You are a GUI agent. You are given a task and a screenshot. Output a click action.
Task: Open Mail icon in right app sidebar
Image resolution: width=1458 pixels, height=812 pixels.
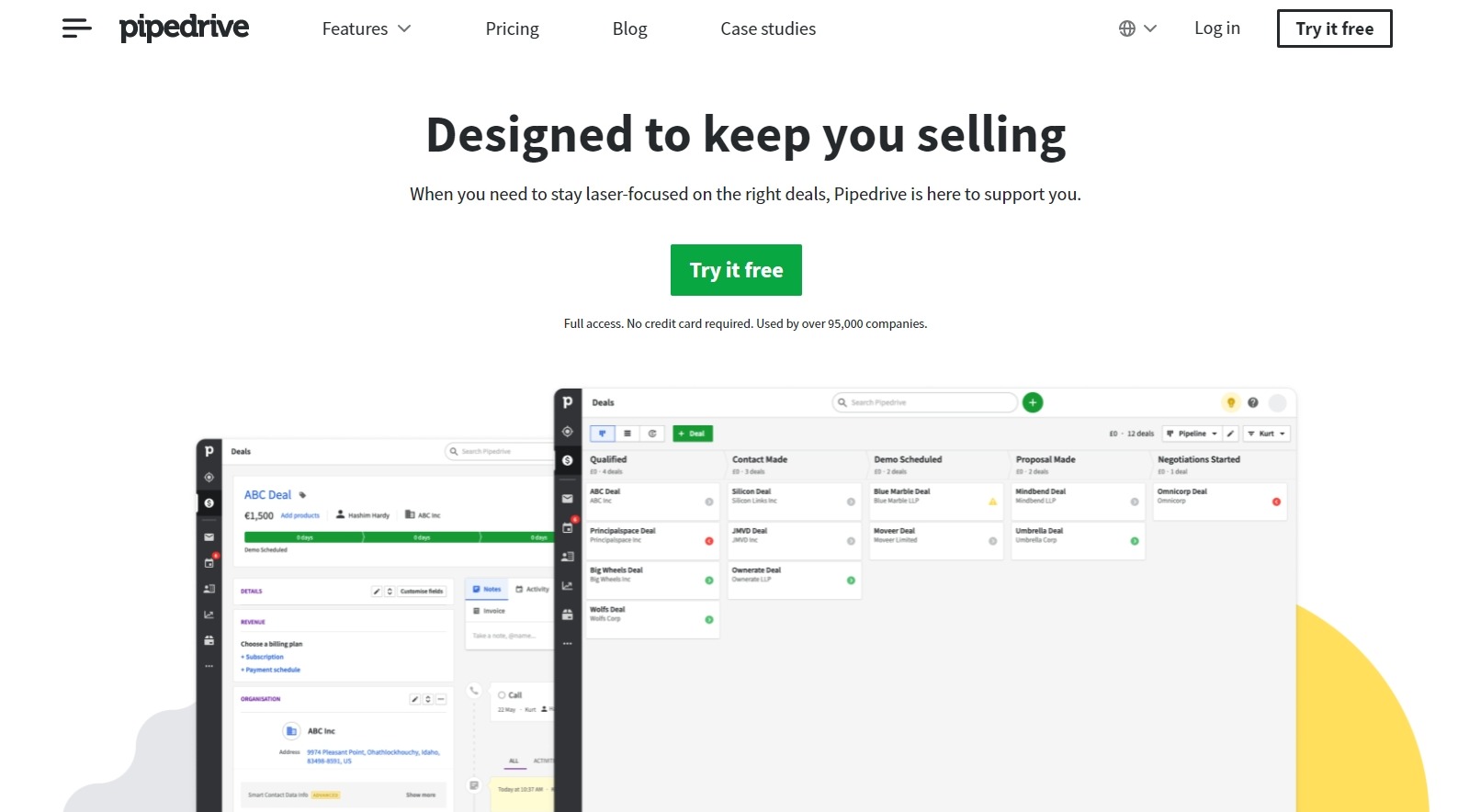coord(567,499)
